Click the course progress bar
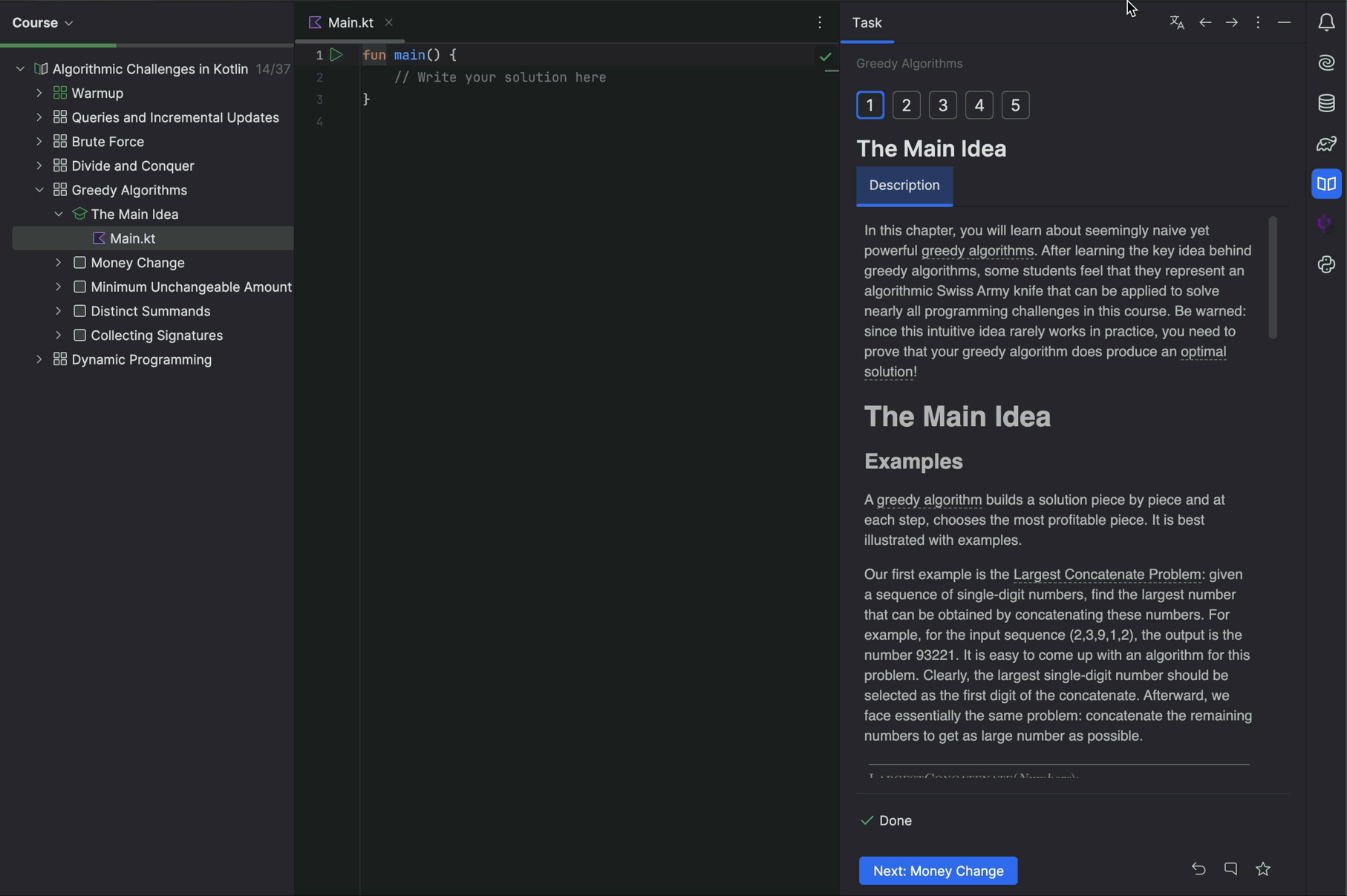The width and height of the screenshot is (1347, 896). click(147, 45)
